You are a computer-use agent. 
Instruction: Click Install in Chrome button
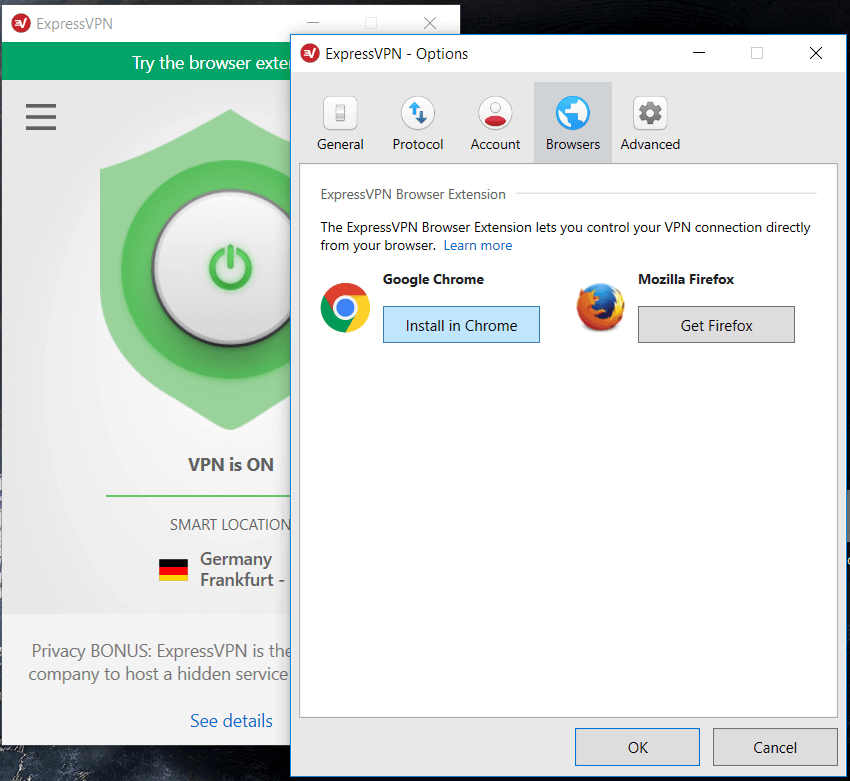[x=461, y=325]
